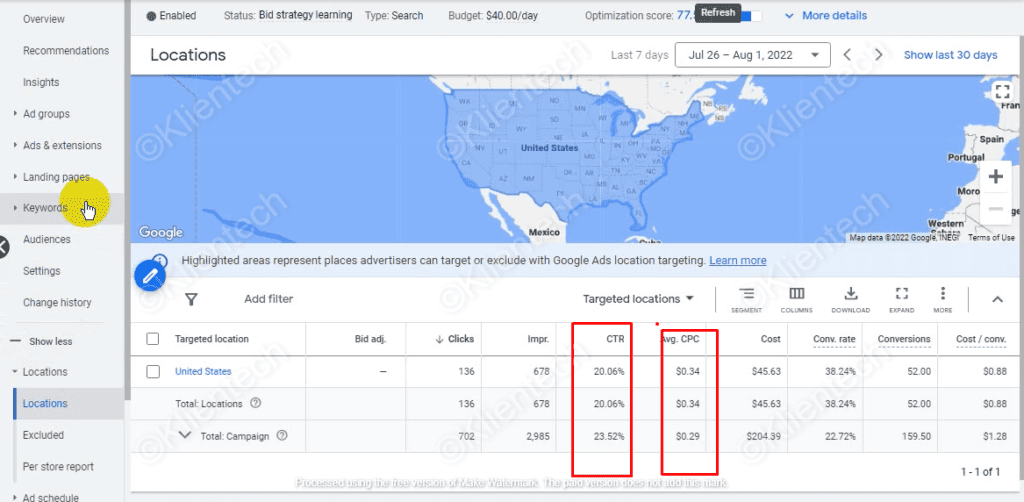Screen dimensions: 1024x502
Task: Expand the Total: Campaign row
Action: [185, 435]
